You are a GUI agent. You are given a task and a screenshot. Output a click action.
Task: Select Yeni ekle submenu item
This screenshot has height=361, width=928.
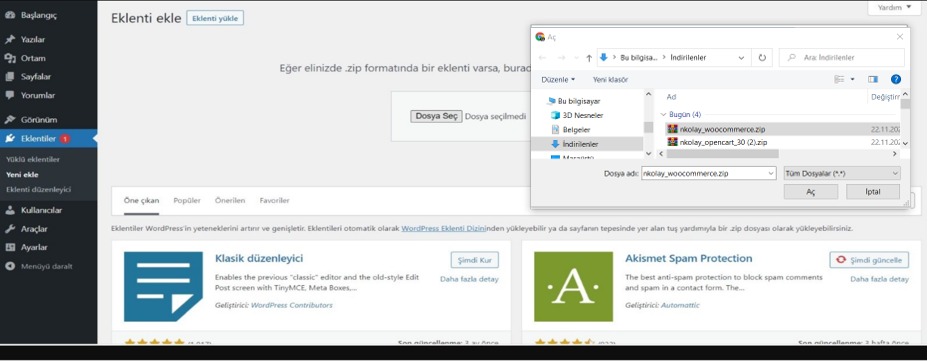click(x=22, y=175)
